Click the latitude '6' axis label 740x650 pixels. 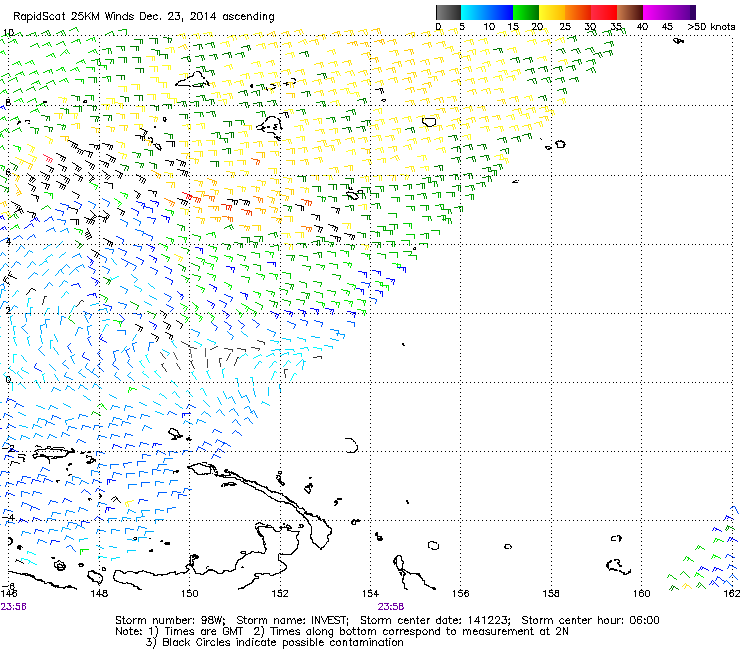8,172
